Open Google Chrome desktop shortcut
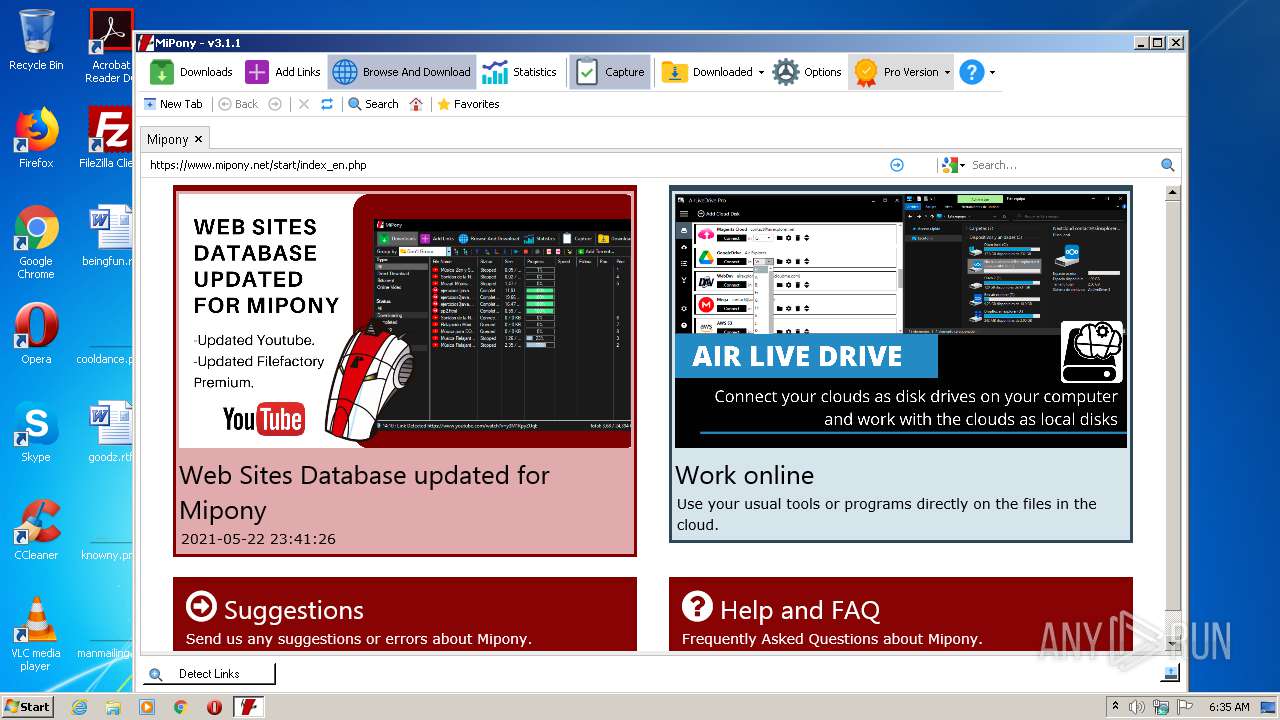The height and width of the screenshot is (720, 1280). 36,242
